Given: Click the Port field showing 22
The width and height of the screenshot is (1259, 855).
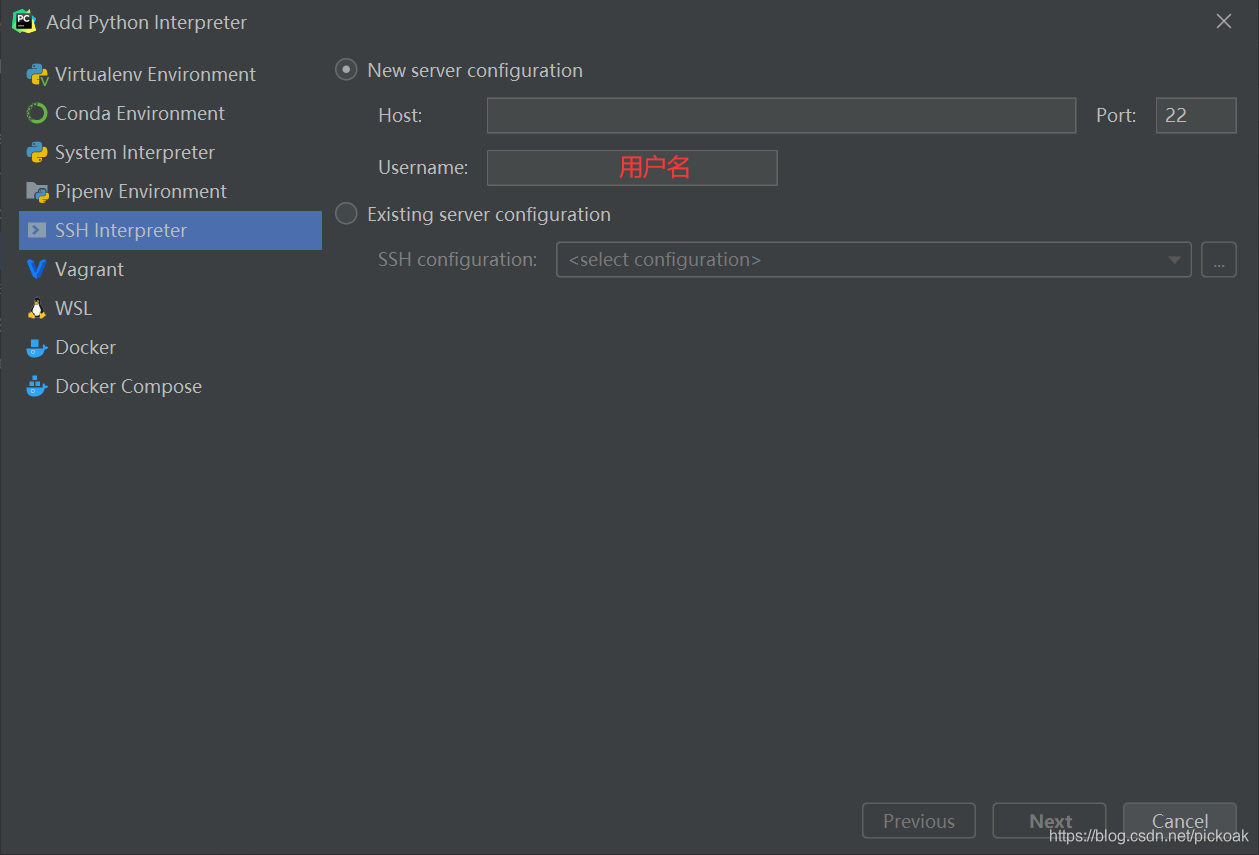Looking at the screenshot, I should 1196,116.
